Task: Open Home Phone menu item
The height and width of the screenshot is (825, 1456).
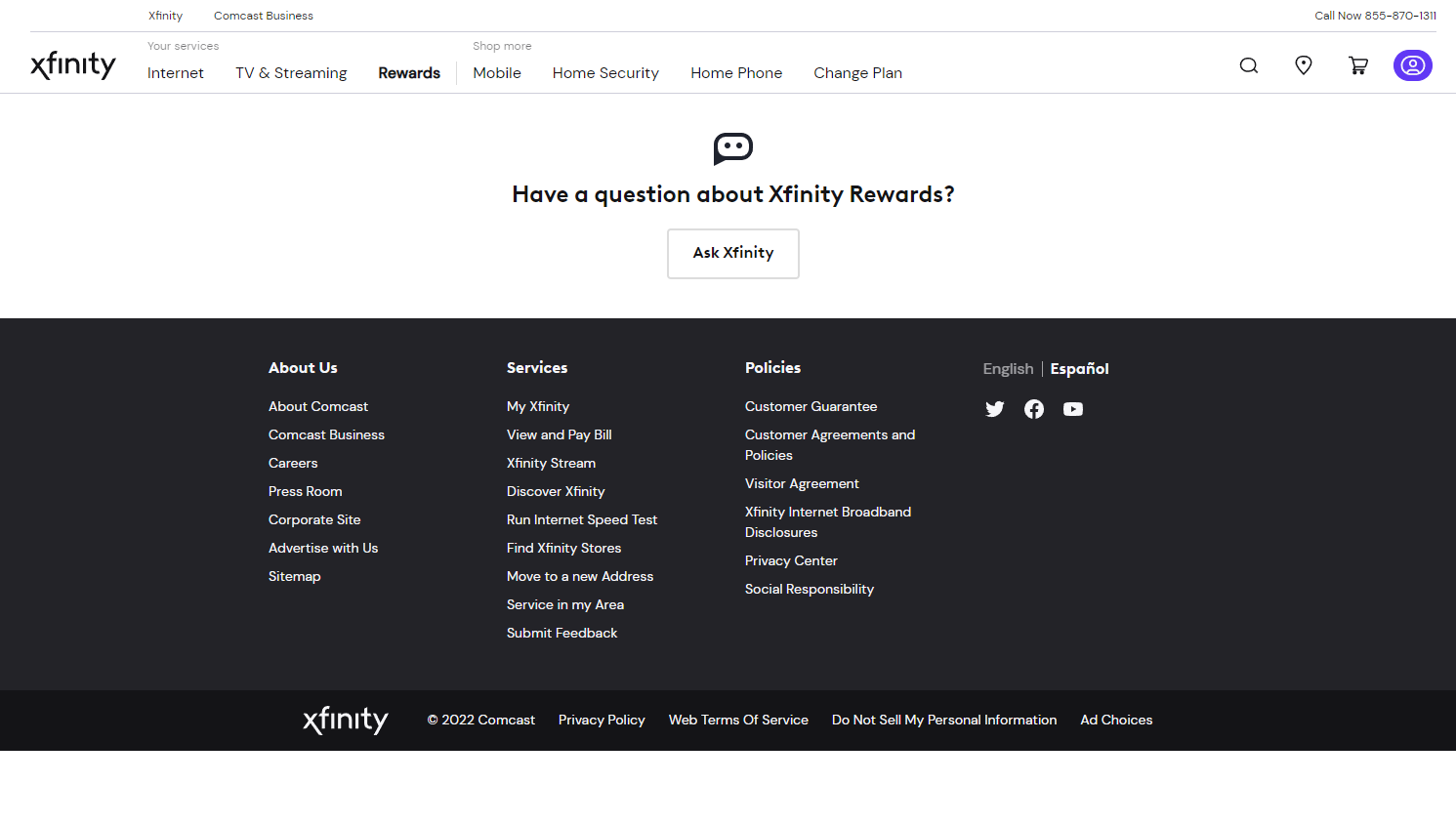Action: [736, 73]
